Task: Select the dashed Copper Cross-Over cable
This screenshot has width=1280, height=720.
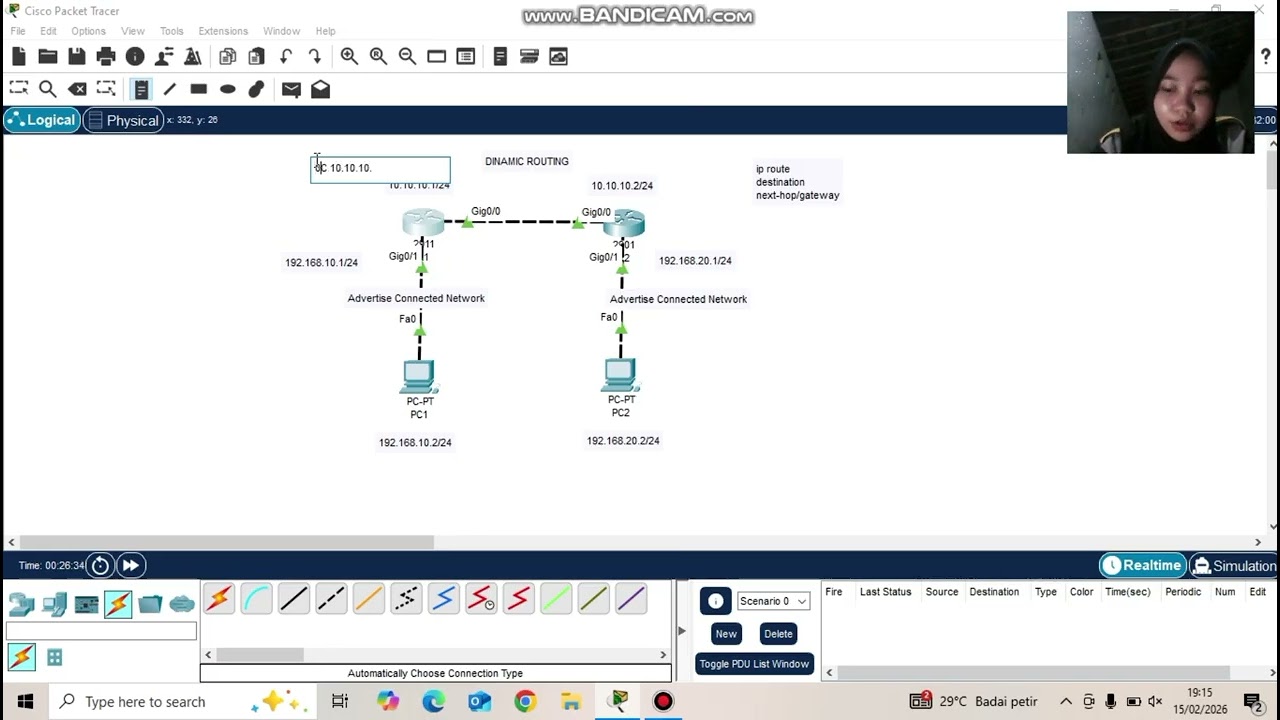Action: (x=331, y=599)
